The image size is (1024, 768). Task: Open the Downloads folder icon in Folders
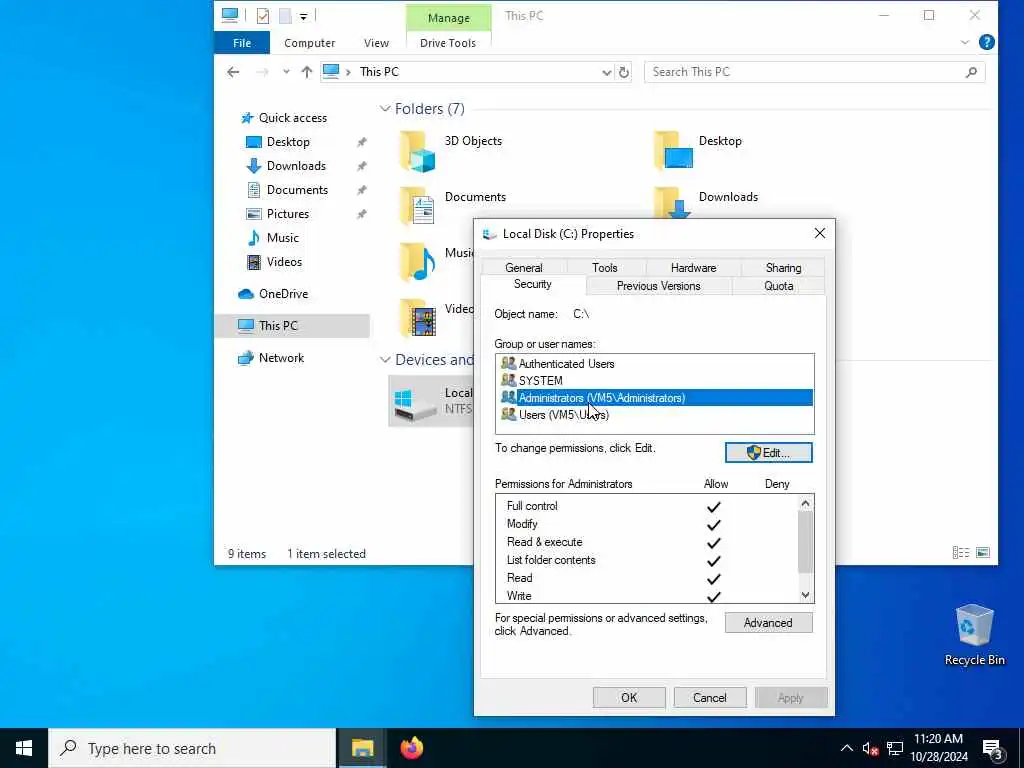point(673,202)
